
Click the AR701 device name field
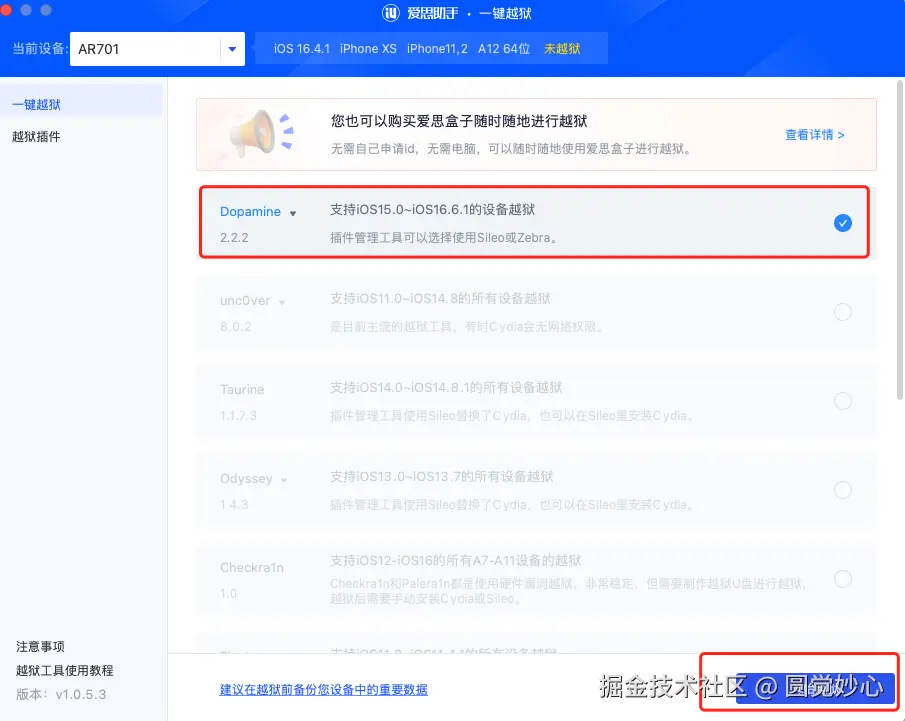pyautogui.click(x=145, y=49)
